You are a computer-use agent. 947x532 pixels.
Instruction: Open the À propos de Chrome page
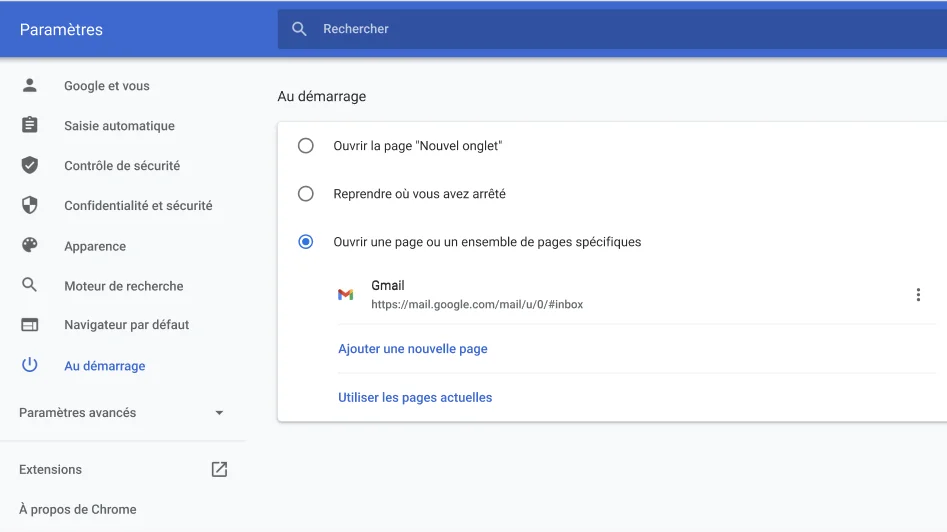pos(78,509)
